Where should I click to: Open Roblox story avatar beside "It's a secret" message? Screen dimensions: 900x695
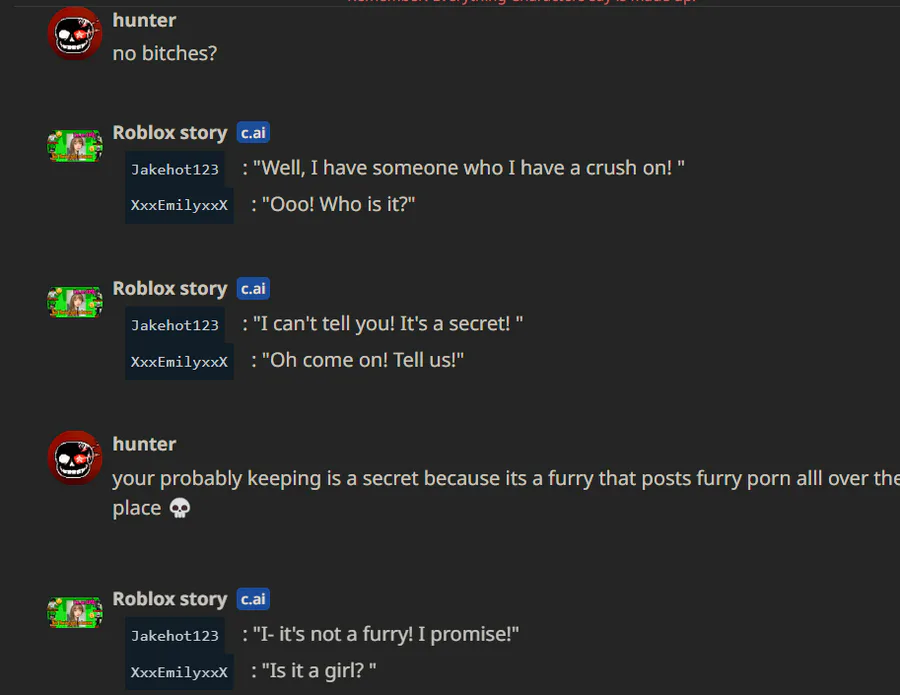(x=75, y=301)
